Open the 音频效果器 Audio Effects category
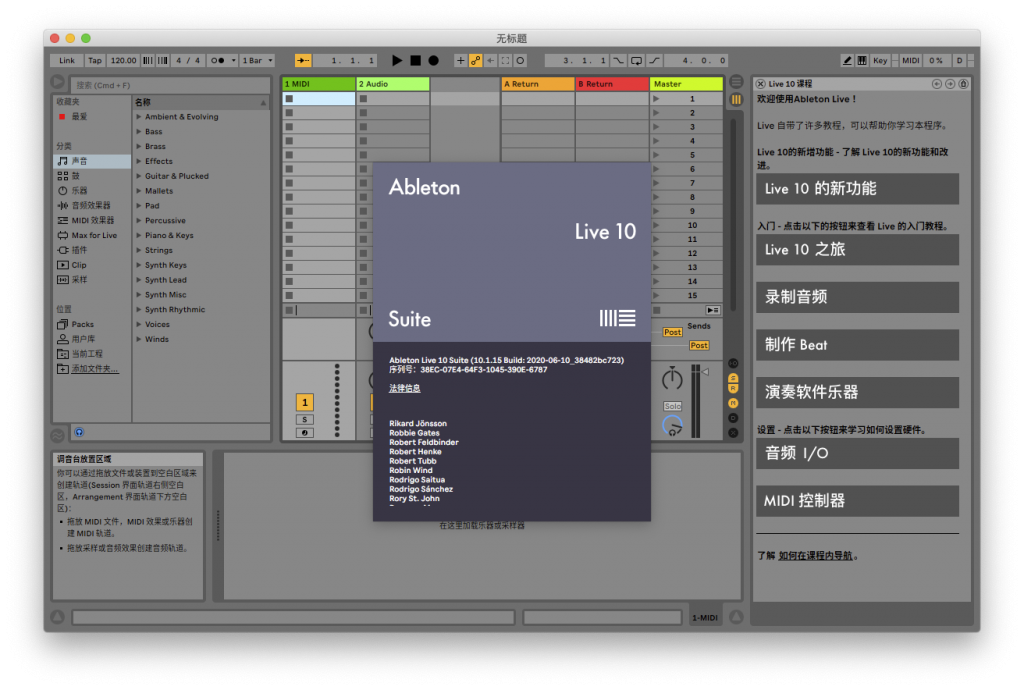This screenshot has width=1024, height=690. [x=91, y=205]
